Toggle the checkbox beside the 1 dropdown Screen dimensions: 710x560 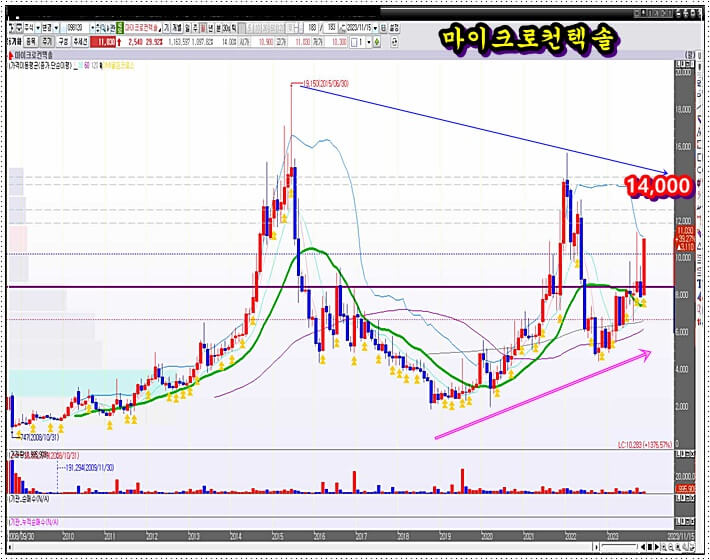pos(354,43)
